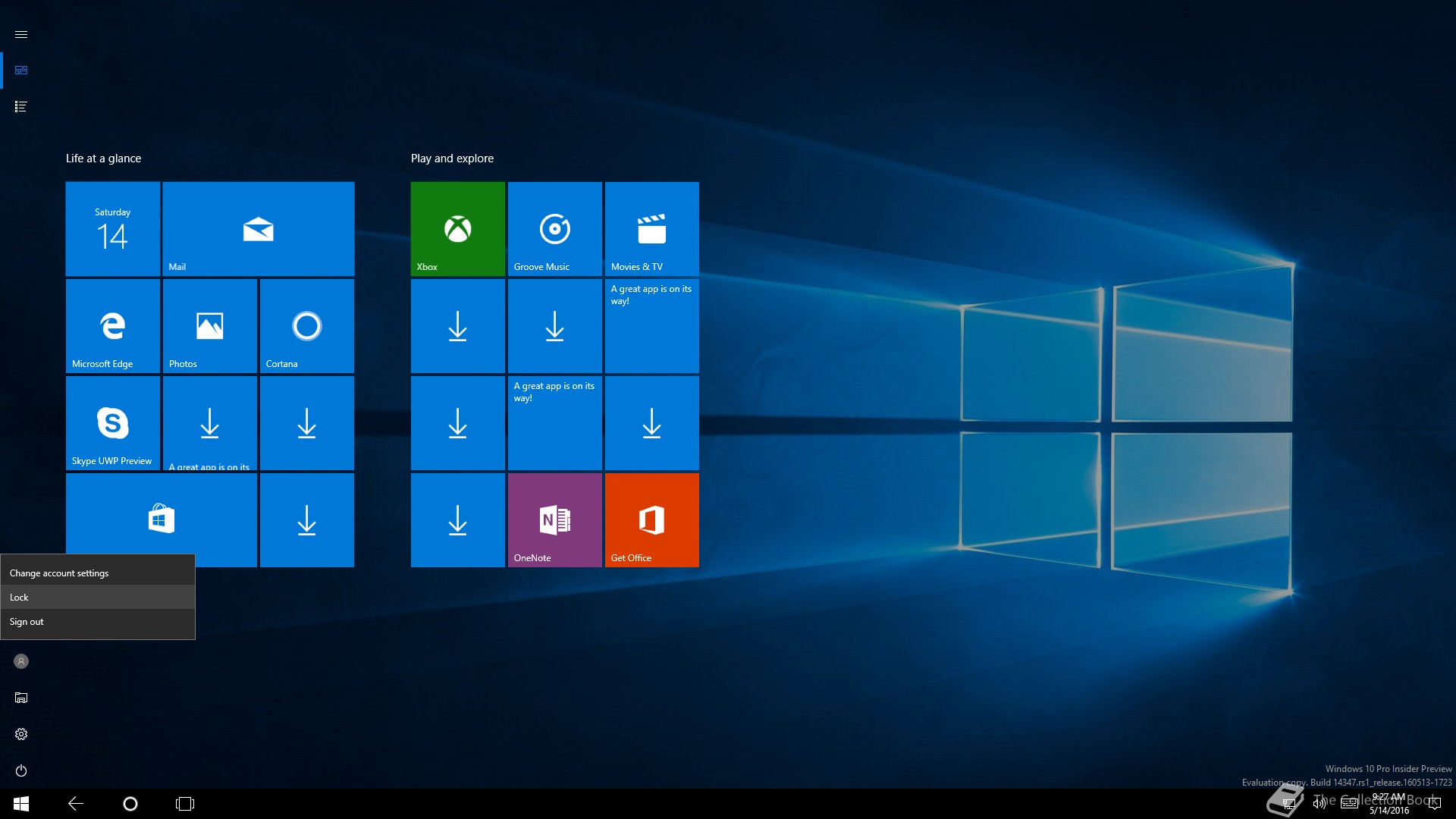Click the pending download tile right of Store
This screenshot has width=1456, height=819.
[x=307, y=520]
